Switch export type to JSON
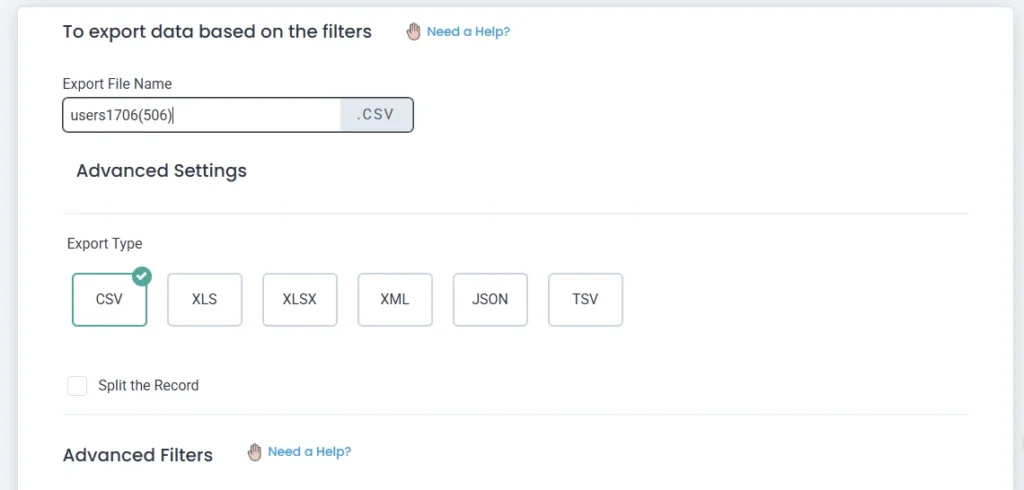 click(x=490, y=299)
